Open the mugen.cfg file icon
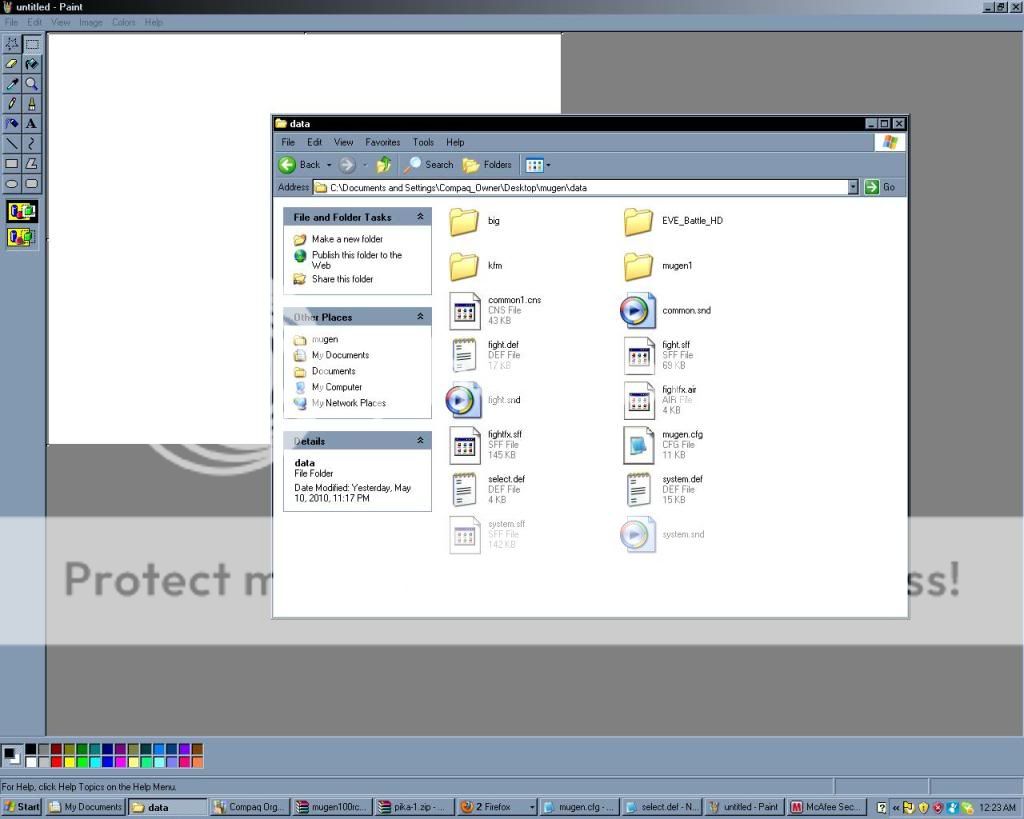The height and width of the screenshot is (819, 1024). point(638,445)
